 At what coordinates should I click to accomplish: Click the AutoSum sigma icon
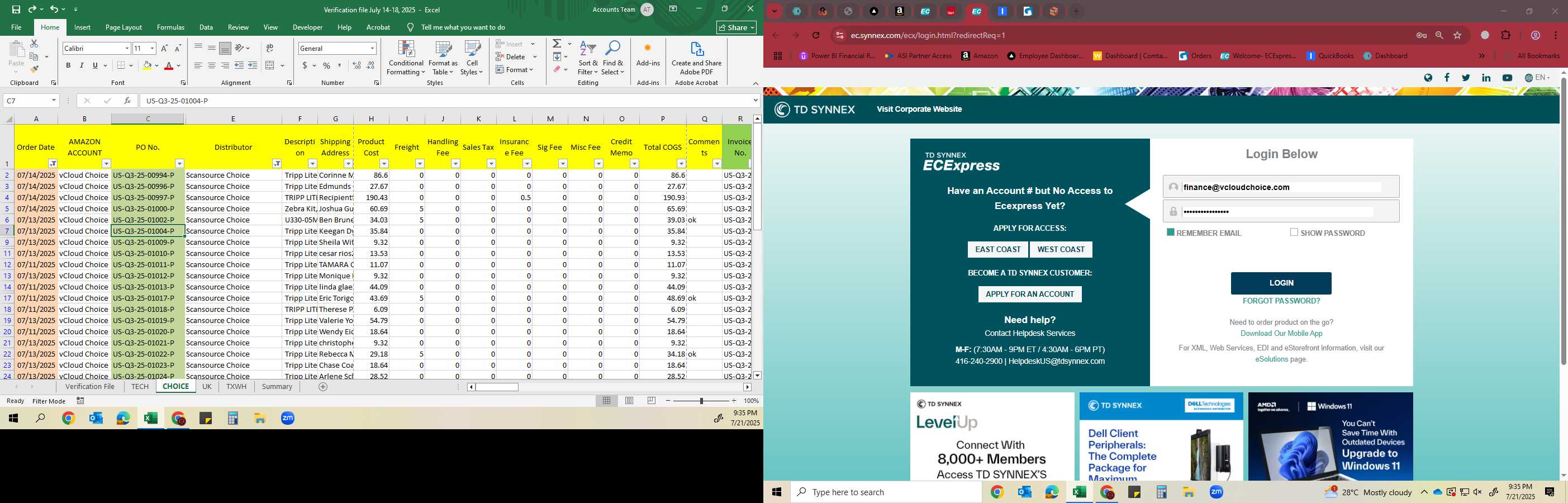[557, 44]
